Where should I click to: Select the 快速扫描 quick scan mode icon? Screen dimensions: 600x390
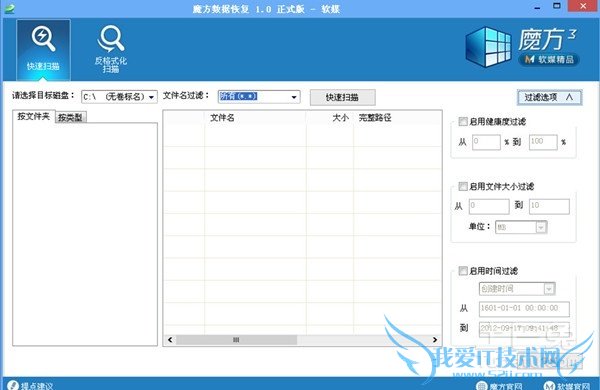pyautogui.click(x=43, y=49)
